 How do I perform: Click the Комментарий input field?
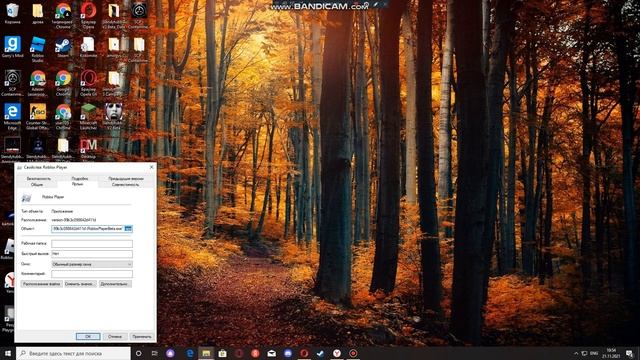(x=92, y=274)
